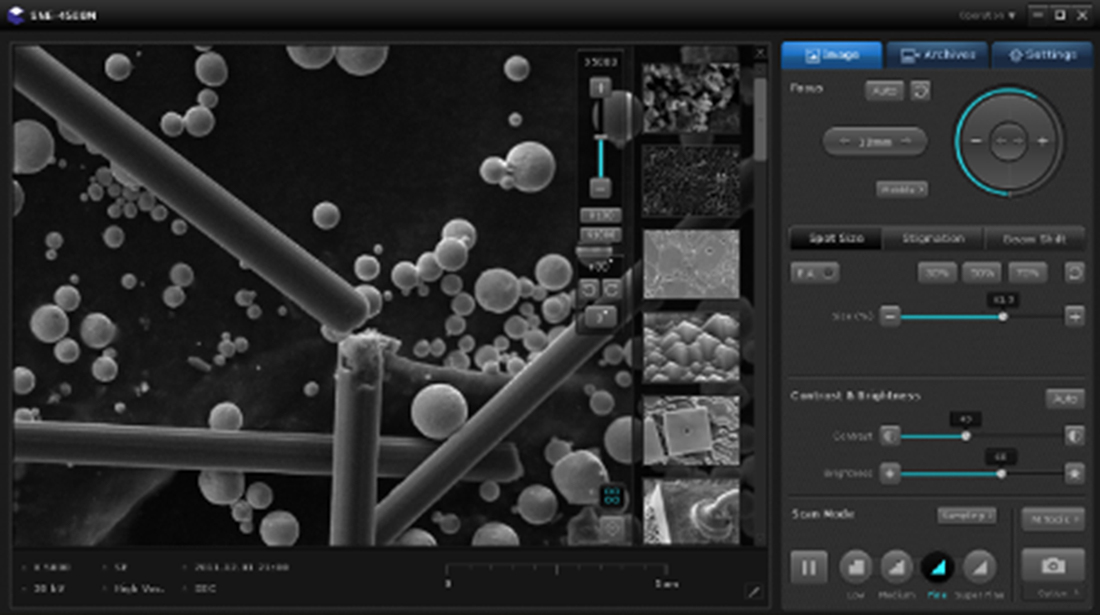Click focus dial plus button

pos(1041,141)
